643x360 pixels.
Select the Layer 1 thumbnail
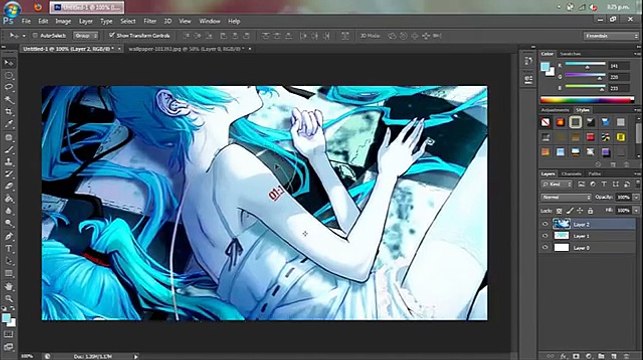(x=561, y=236)
